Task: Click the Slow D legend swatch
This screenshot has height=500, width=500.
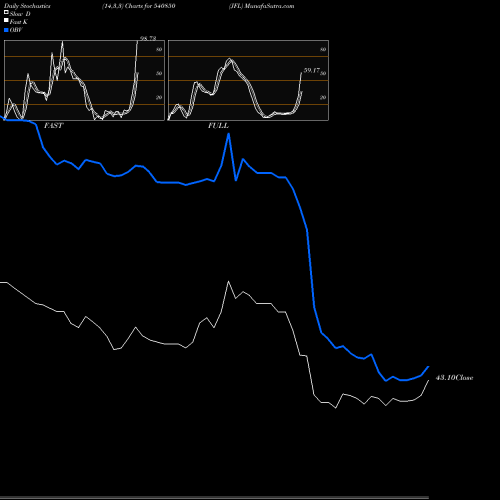Action: click(x=6, y=12)
